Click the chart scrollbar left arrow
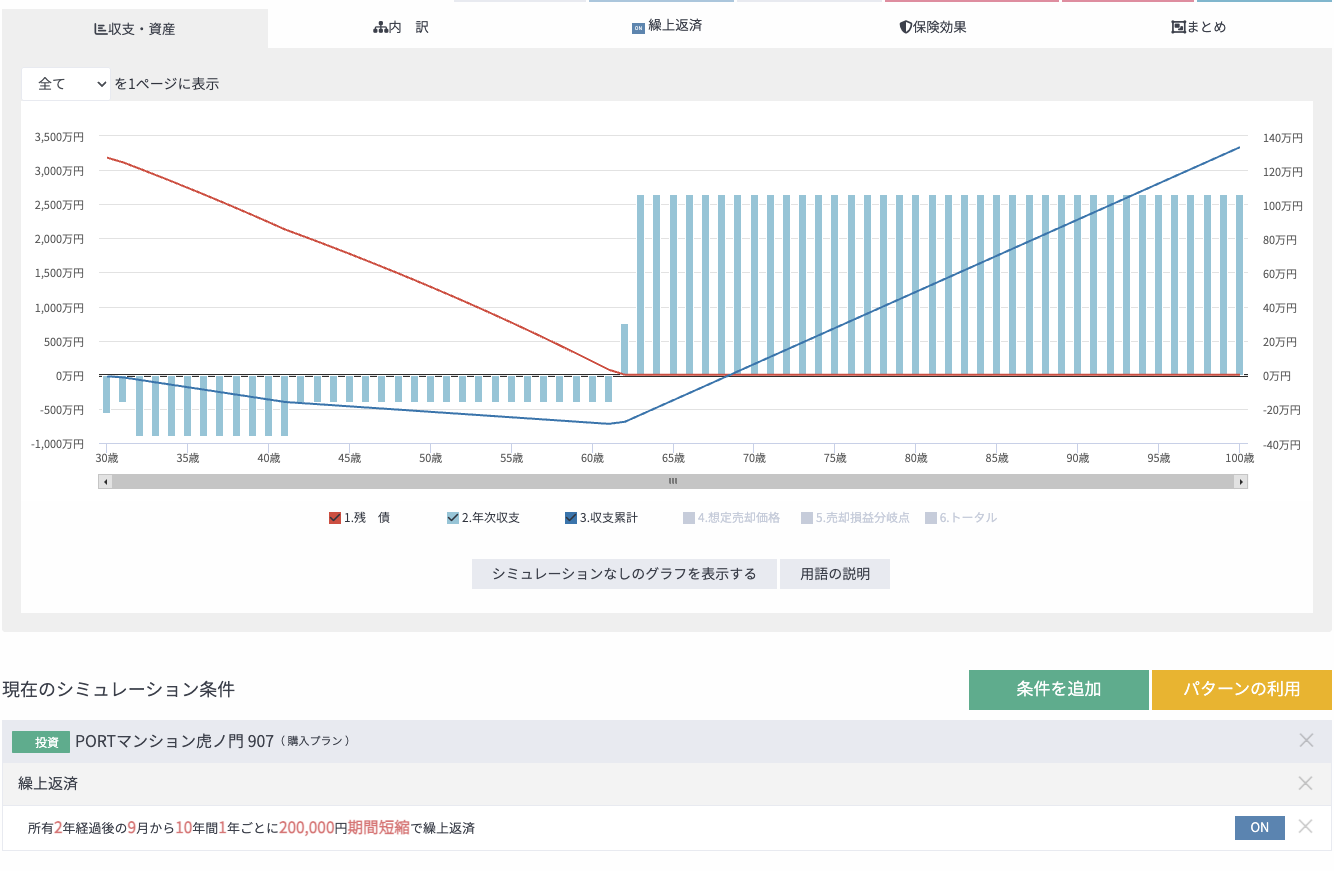Screen dimensions: 1334x871 pos(105,482)
